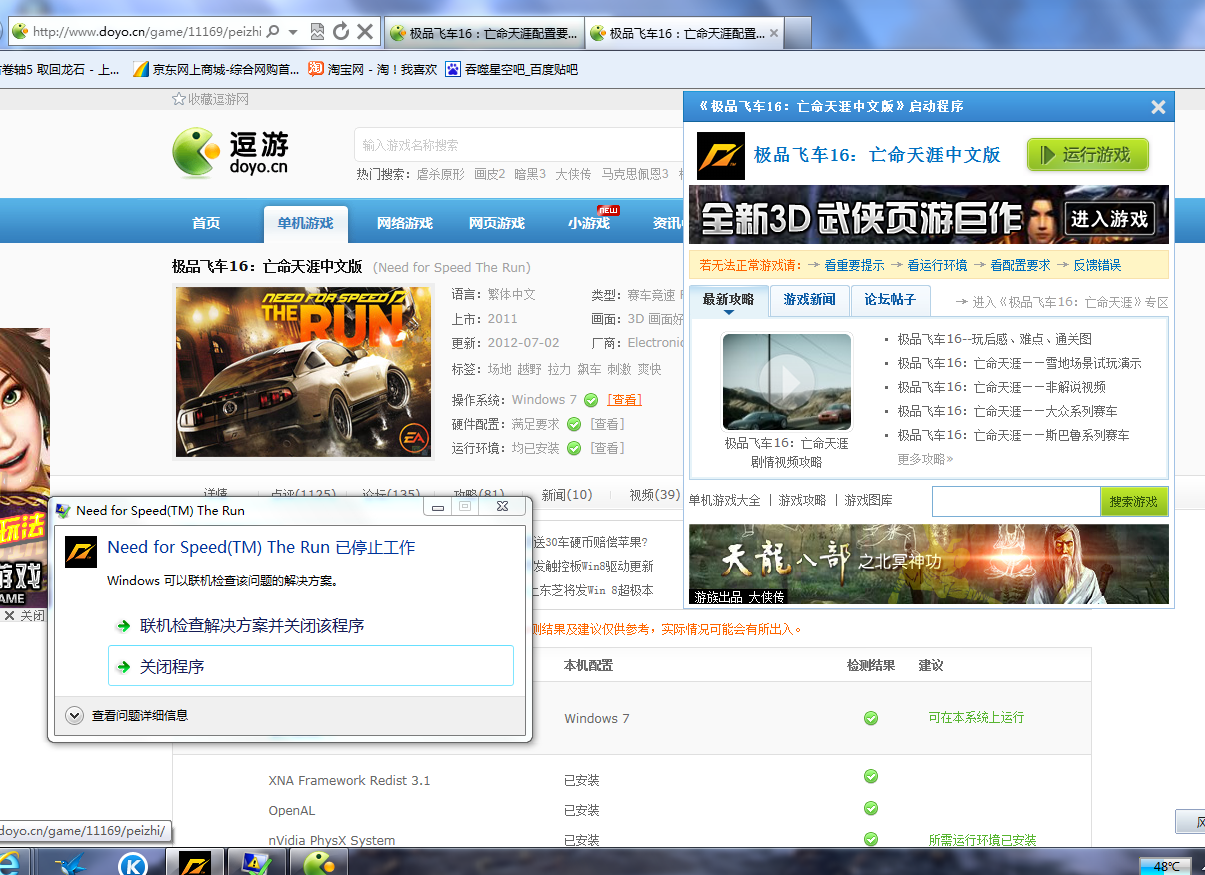Click 查看 link next to 运行环境
The width and height of the screenshot is (1205, 875).
(x=607, y=448)
